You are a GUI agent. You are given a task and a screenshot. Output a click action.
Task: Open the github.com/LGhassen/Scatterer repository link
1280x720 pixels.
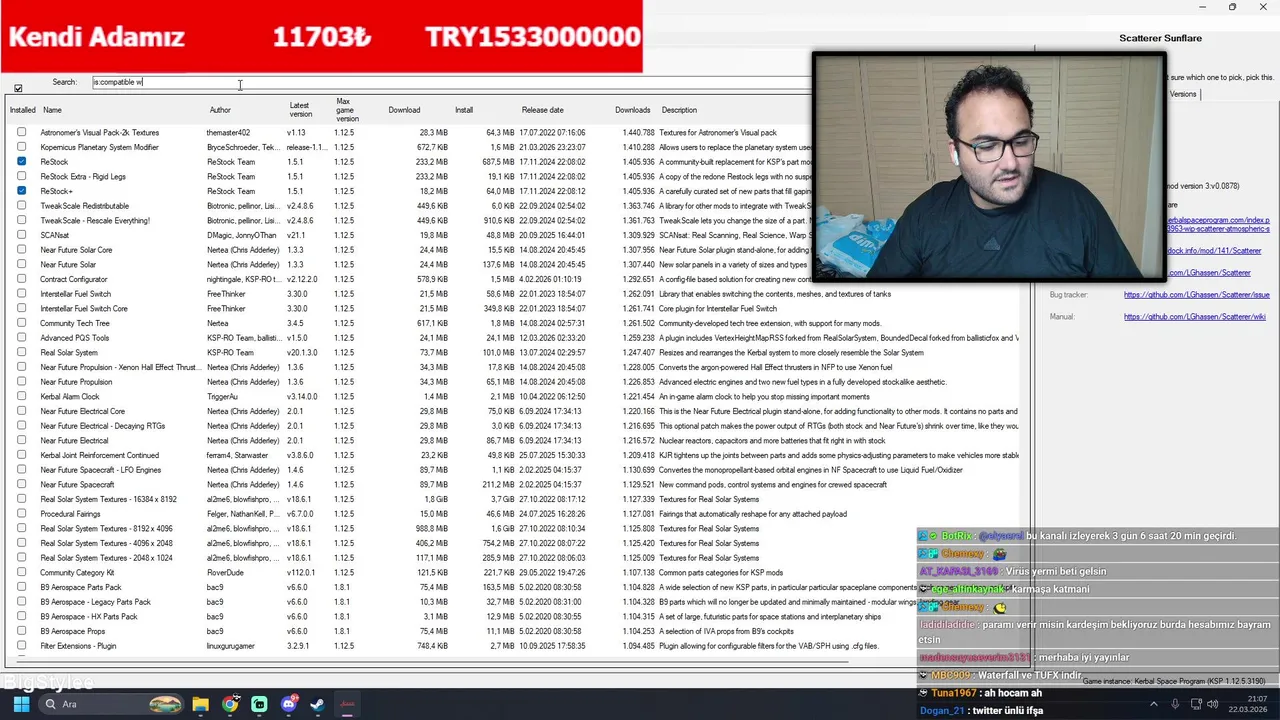pos(1209,273)
